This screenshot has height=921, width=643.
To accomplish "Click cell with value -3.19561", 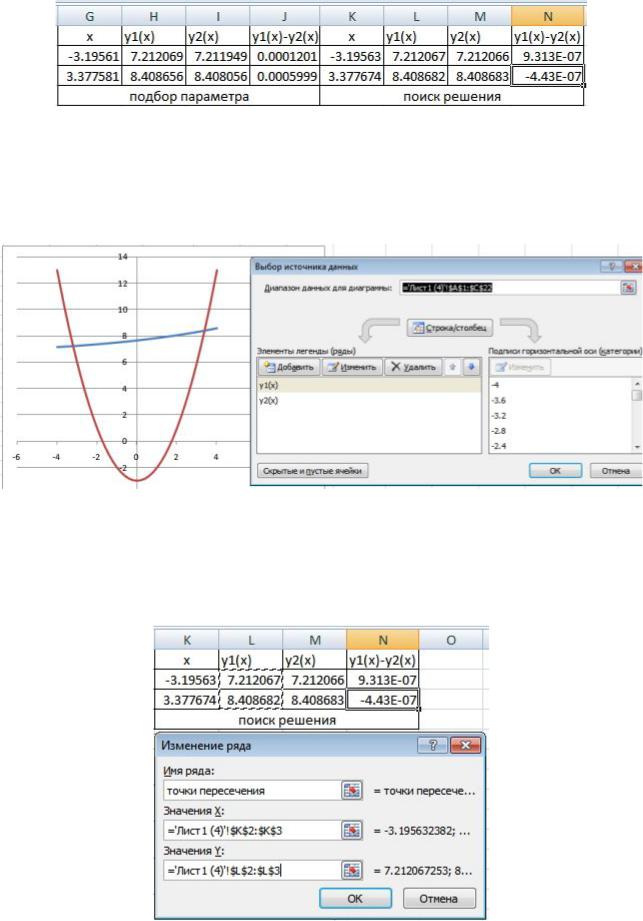I will click(x=89, y=57).
